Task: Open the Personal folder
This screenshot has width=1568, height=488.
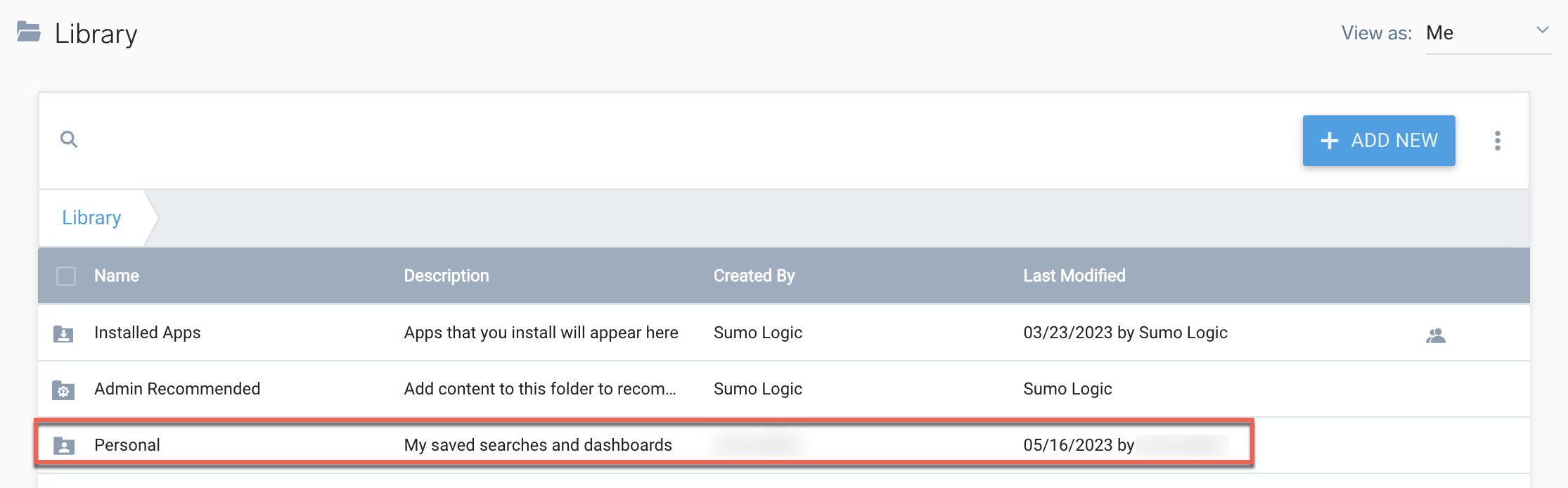Action: pyautogui.click(x=127, y=444)
